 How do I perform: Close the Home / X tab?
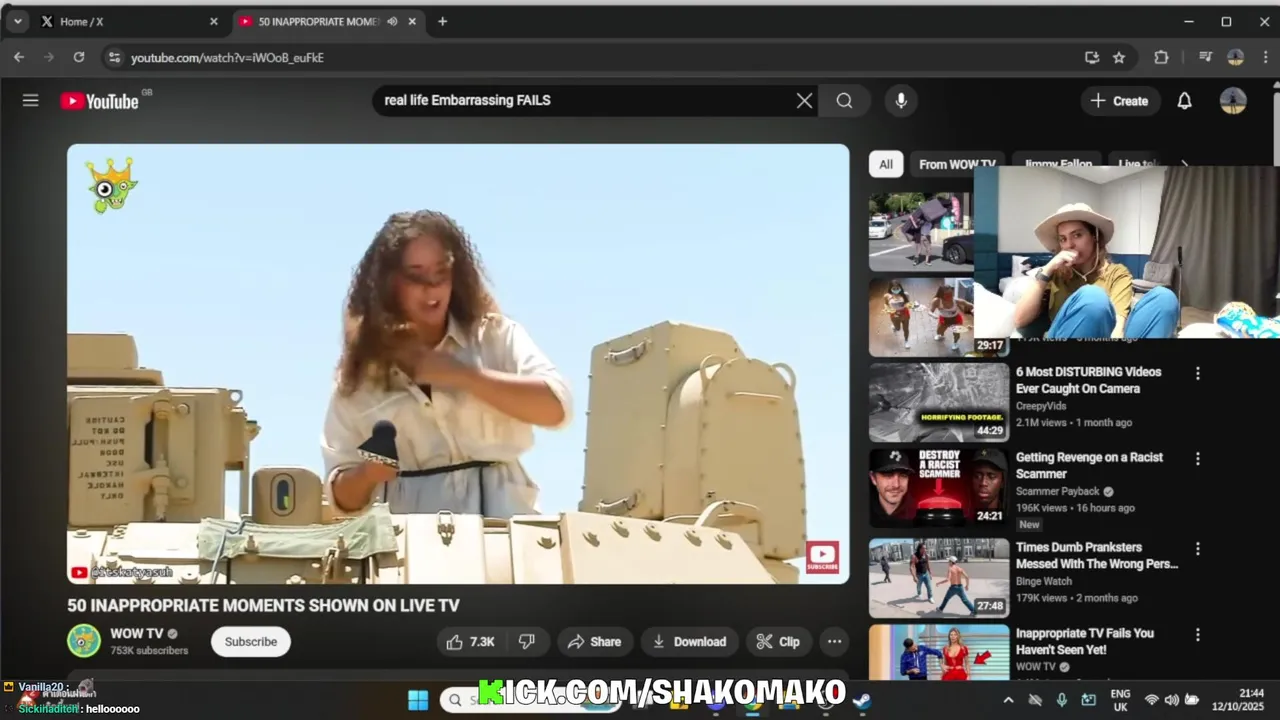(x=213, y=21)
